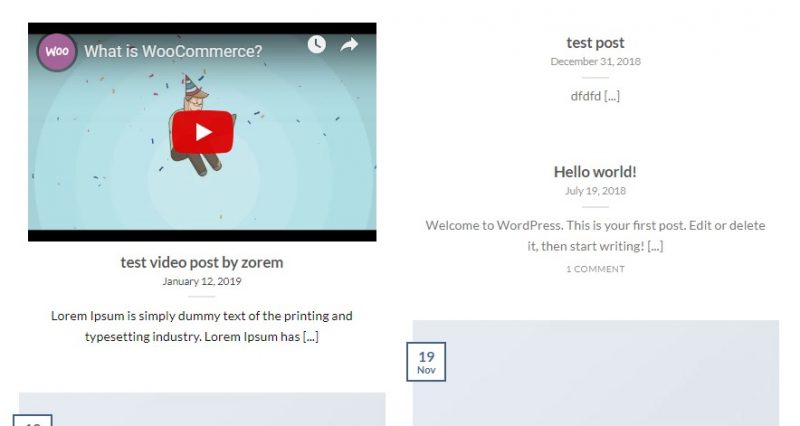This screenshot has width=800, height=426.
Task: Open 'test video post by zorem' post
Action: point(202,262)
